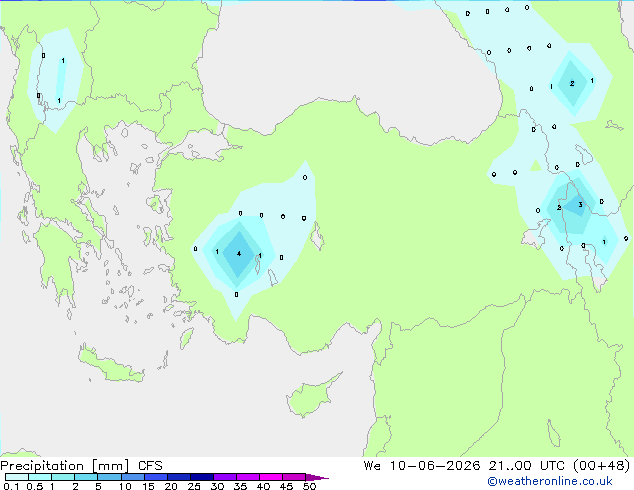Click the 25–30 mm dark blue swatch
The height and width of the screenshot is (490, 634).
(x=201, y=477)
